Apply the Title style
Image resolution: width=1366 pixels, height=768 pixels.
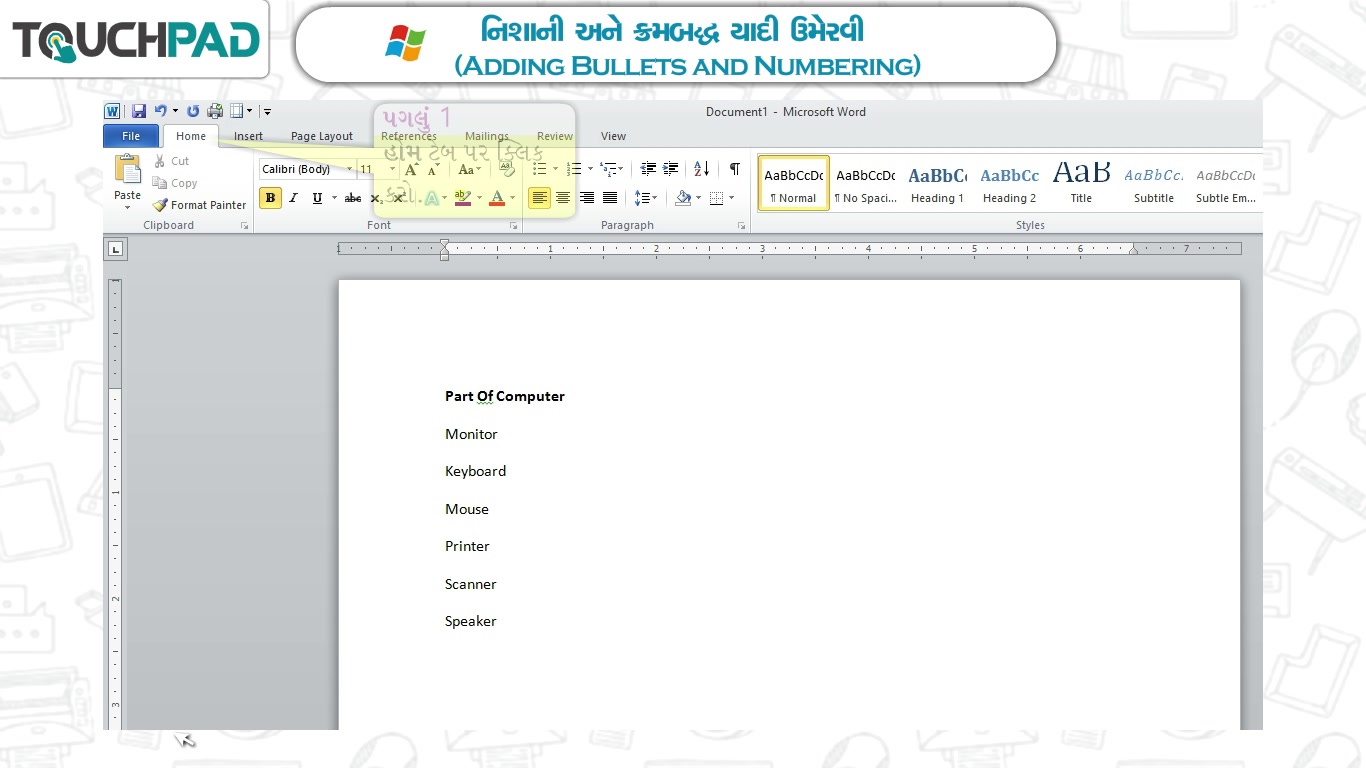tap(1081, 182)
